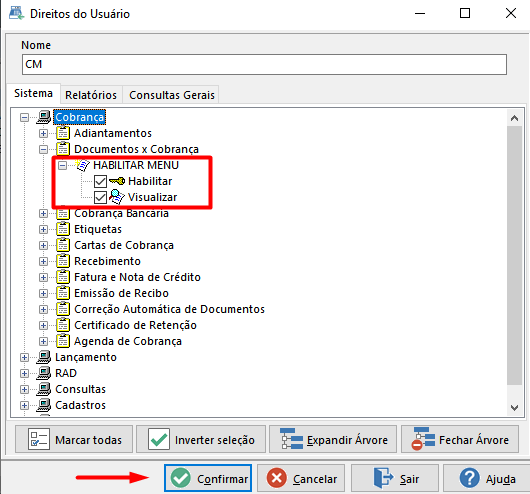Screen dimensions: 530x494
Task: Click the tree vertical scrollbar thumb
Action: coord(514,255)
